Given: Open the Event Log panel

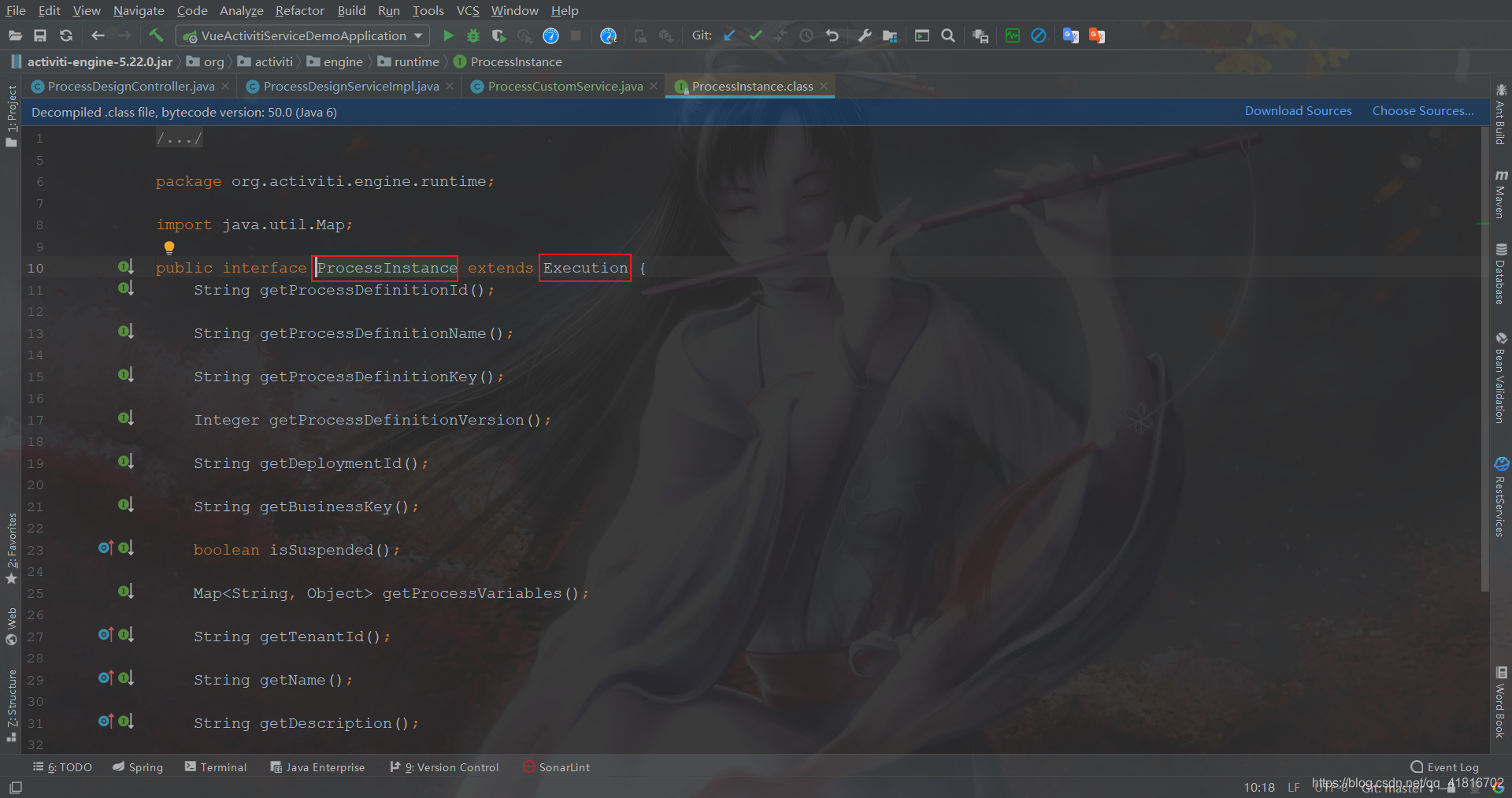Looking at the screenshot, I should click(x=1444, y=766).
